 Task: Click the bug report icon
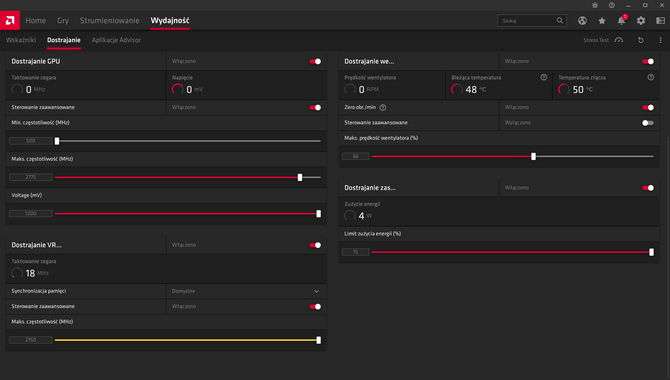pos(595,5)
